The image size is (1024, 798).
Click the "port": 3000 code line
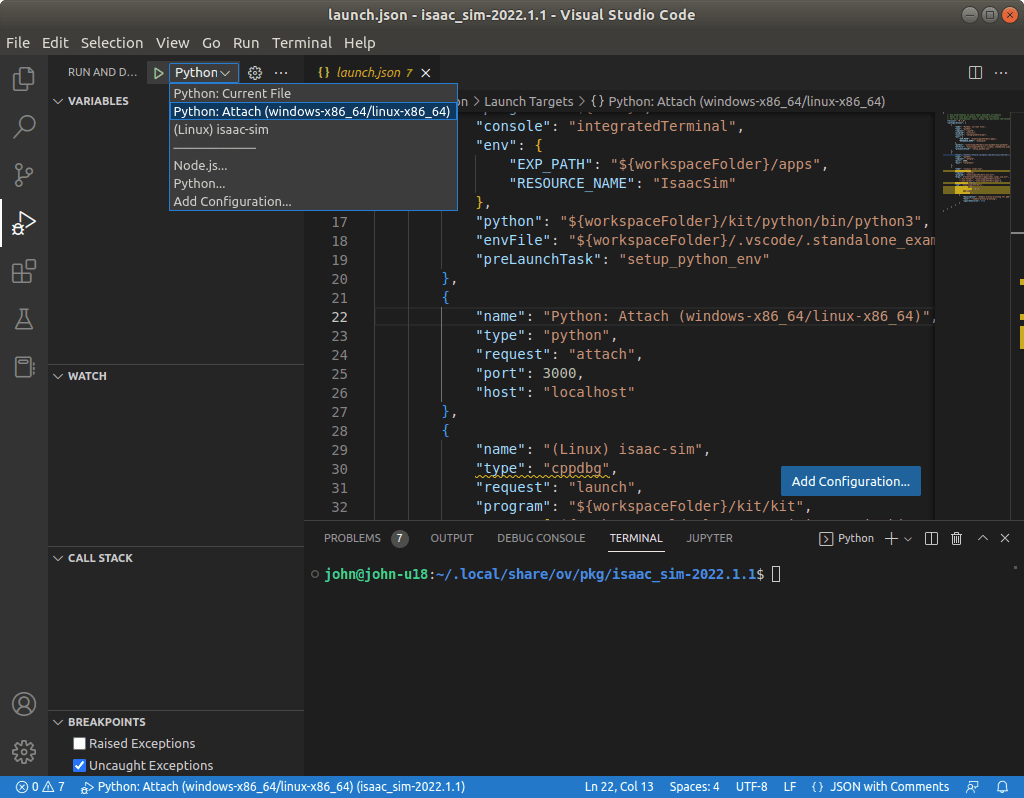coord(529,374)
